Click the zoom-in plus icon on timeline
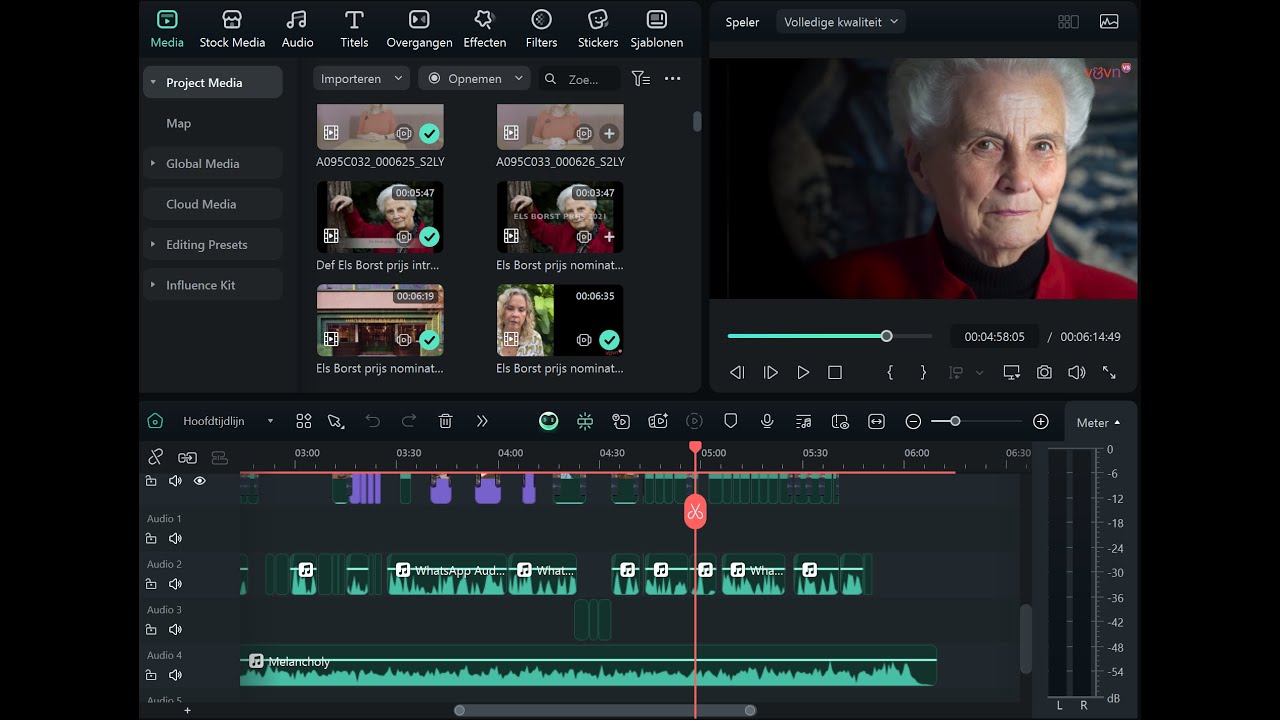 point(1041,422)
